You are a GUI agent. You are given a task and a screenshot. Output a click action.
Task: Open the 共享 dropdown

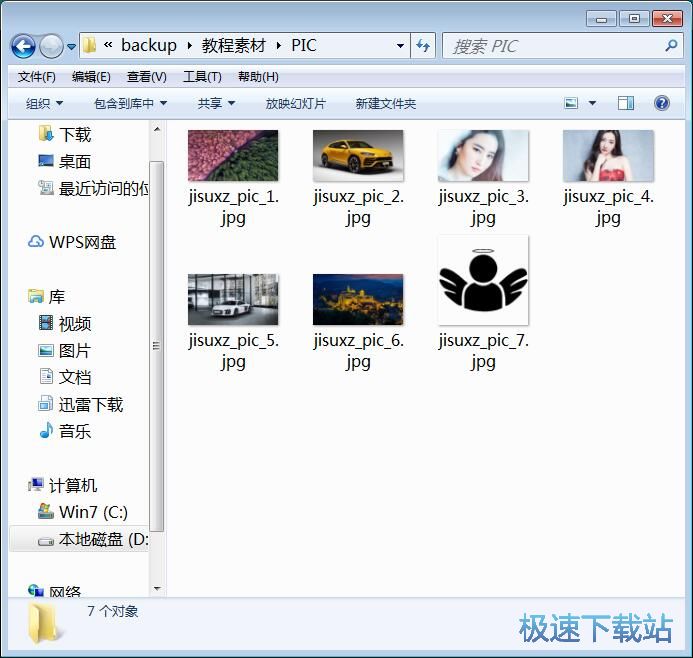point(216,104)
